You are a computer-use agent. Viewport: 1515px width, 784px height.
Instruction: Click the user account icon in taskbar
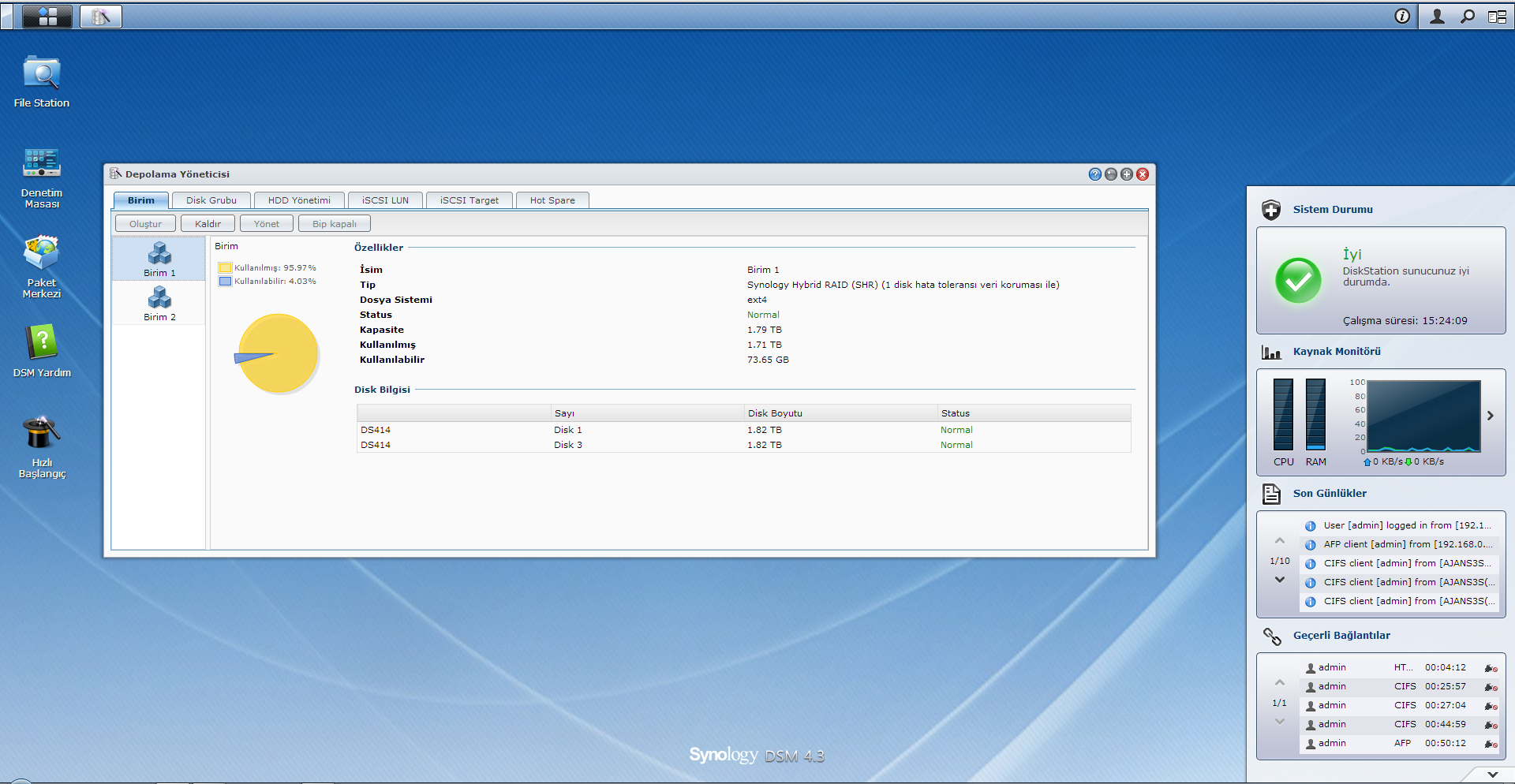point(1437,17)
